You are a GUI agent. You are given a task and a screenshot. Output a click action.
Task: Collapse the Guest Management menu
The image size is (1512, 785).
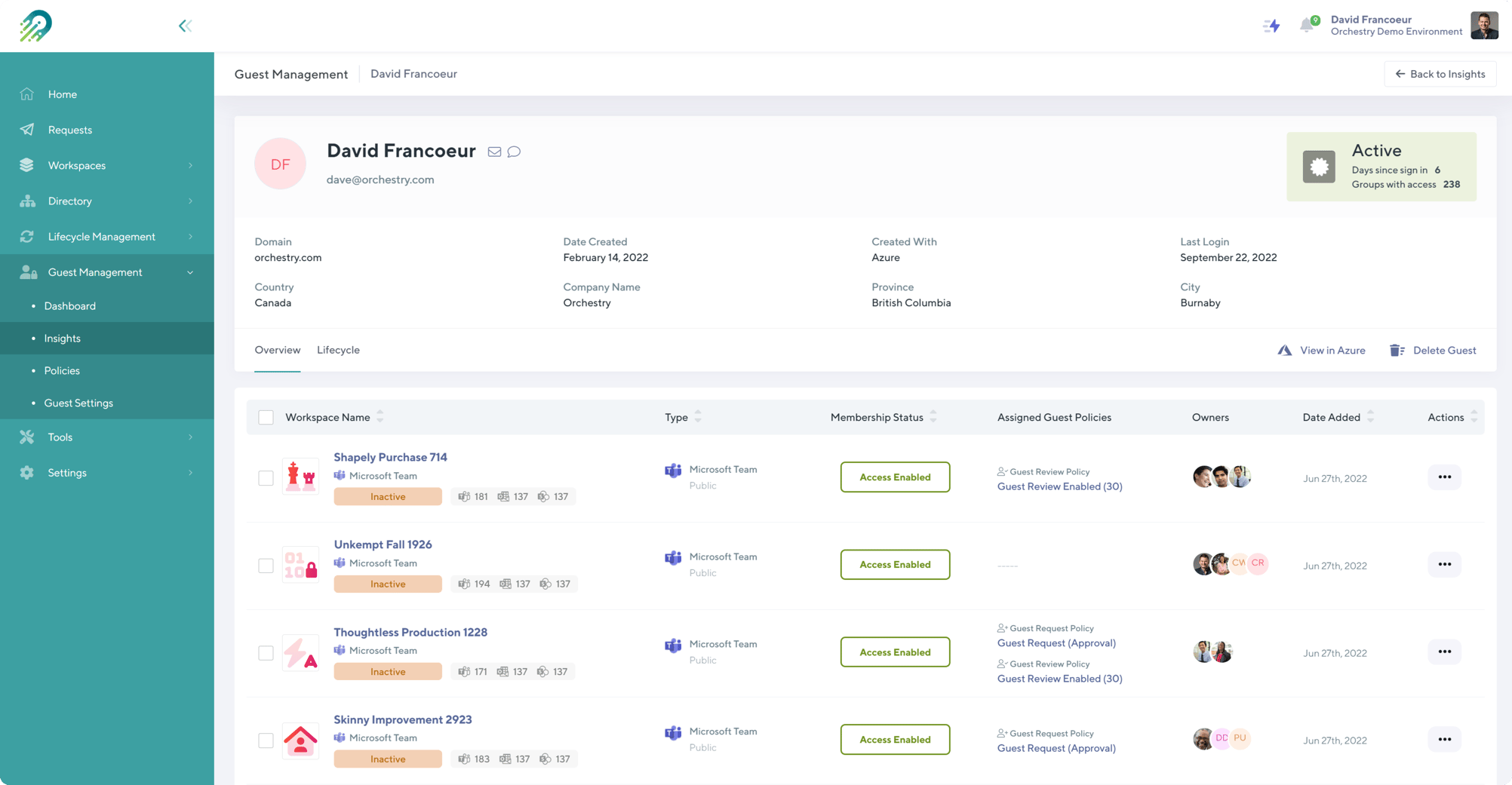[x=107, y=271]
